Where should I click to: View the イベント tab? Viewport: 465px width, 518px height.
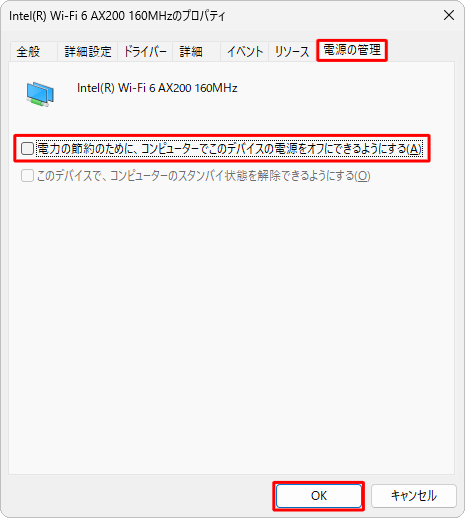245,52
